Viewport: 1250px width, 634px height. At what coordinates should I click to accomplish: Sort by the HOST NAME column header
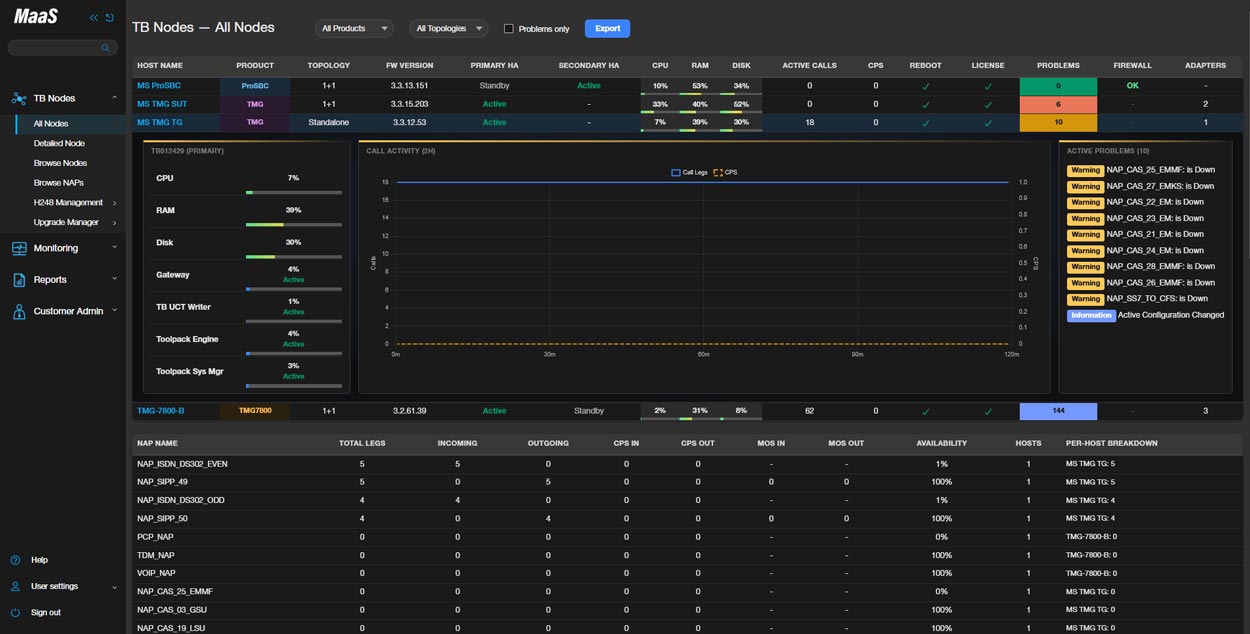pos(160,66)
